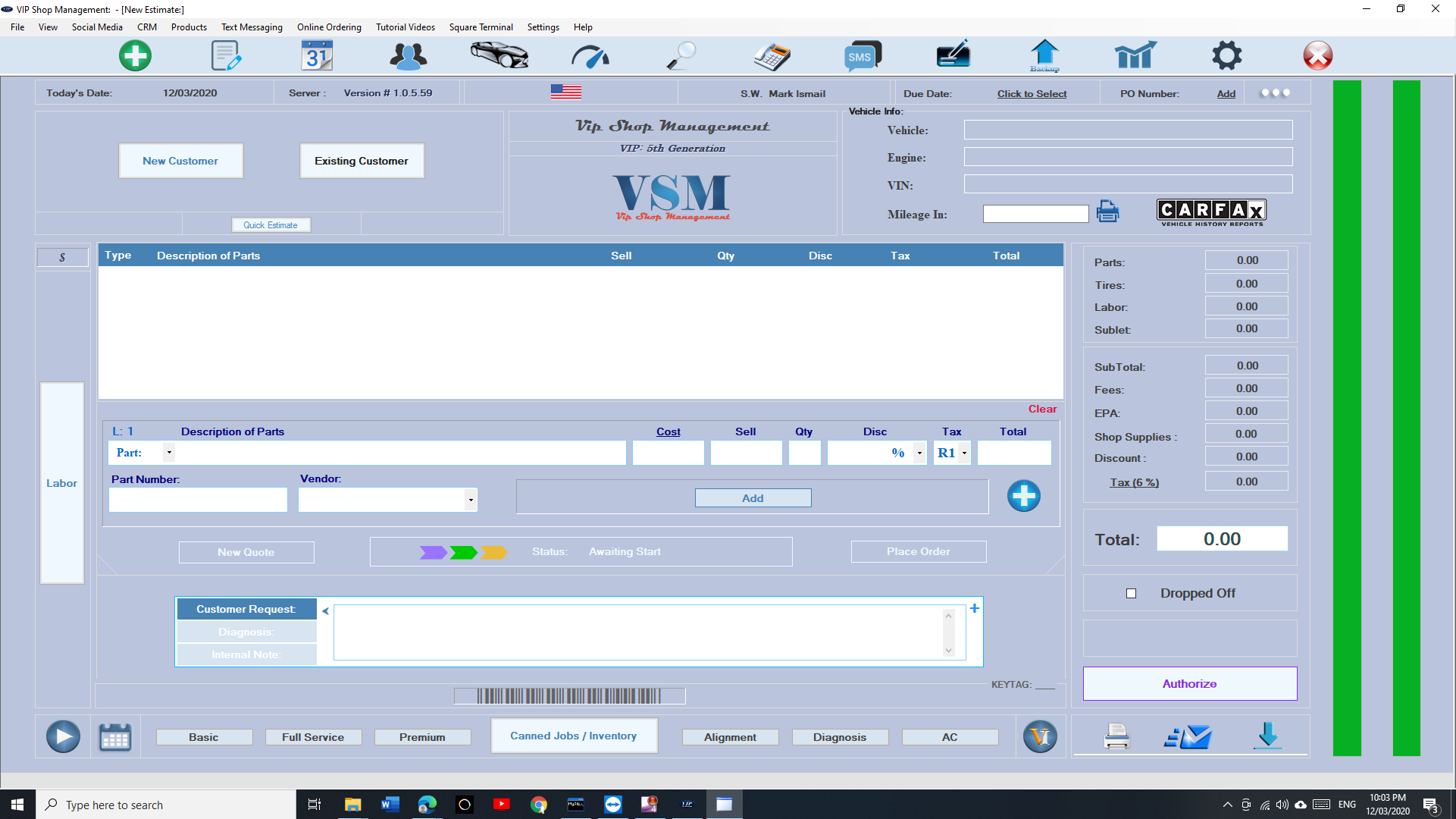Click the Existing Customer button
The width and height of the screenshot is (1456, 819).
pyautogui.click(x=362, y=161)
